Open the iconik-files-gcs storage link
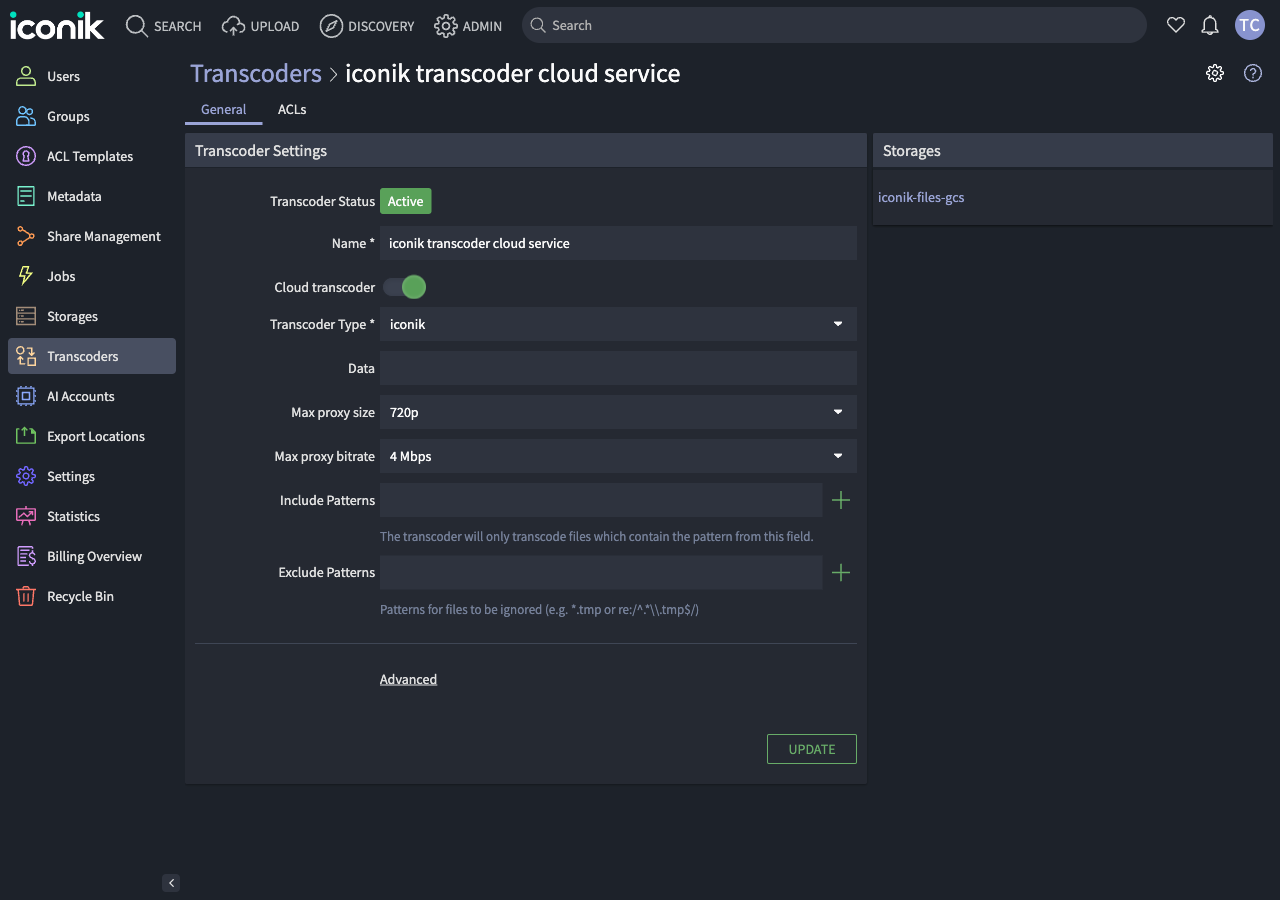This screenshot has height=900, width=1280. pyautogui.click(x=920, y=197)
